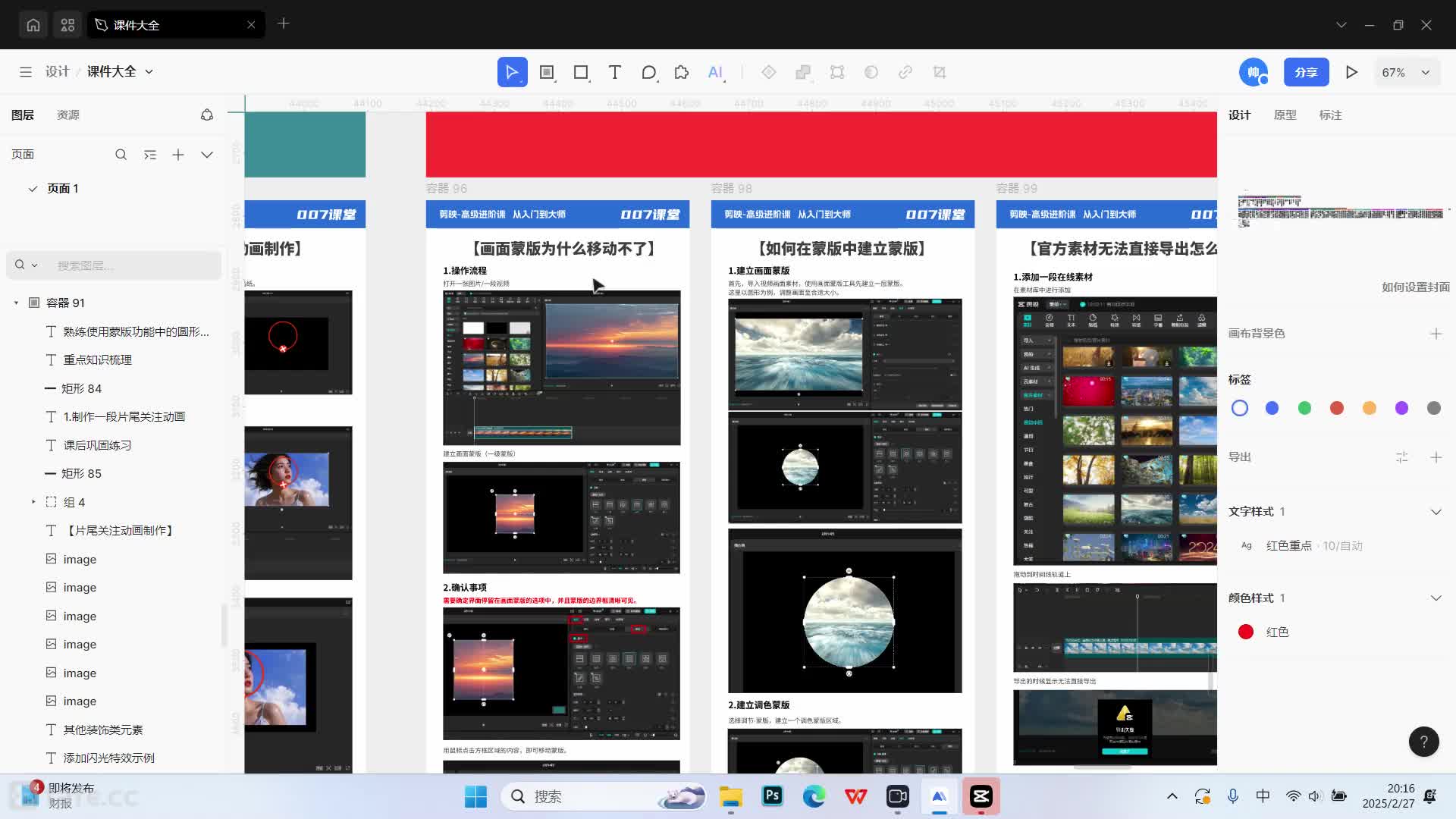Click the 设计 breadcrumb link
The image size is (1456, 819).
pos(57,72)
